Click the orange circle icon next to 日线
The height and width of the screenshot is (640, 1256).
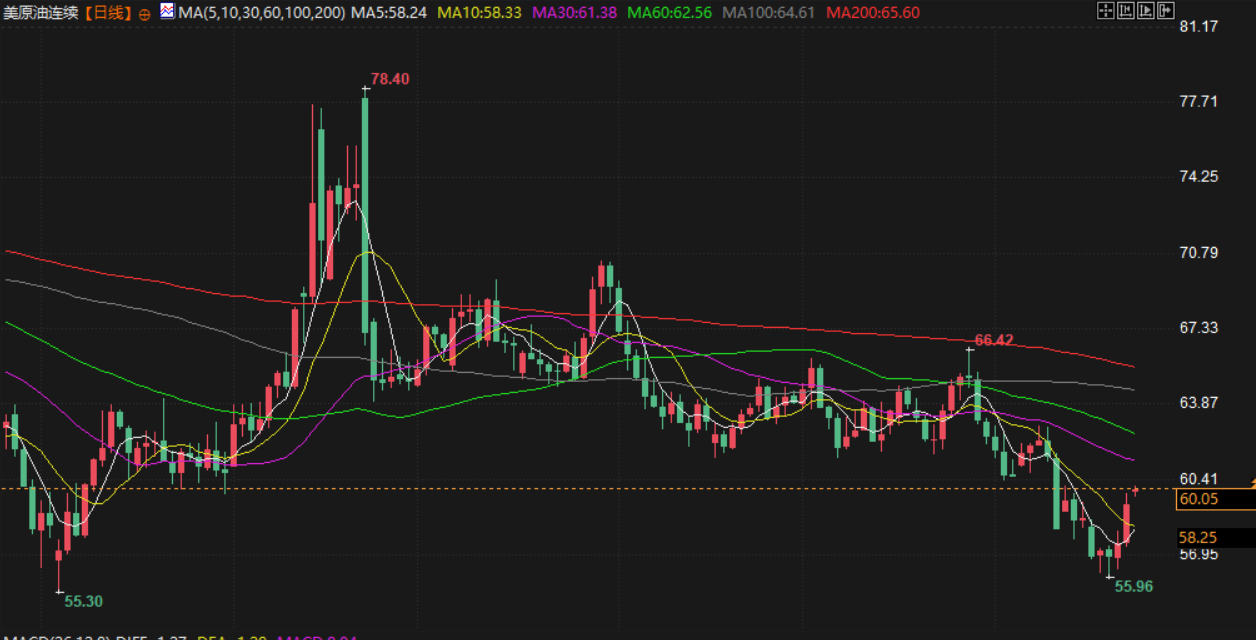click(x=144, y=13)
